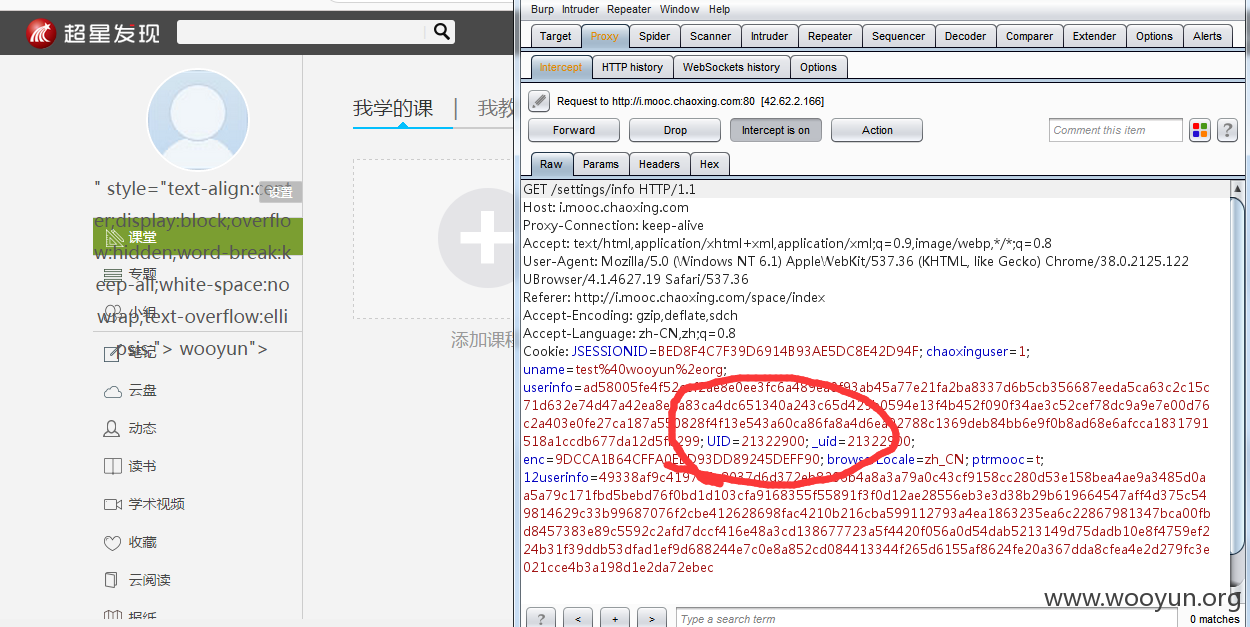
Task: Select the Proxy Options sub-tab
Action: (818, 67)
